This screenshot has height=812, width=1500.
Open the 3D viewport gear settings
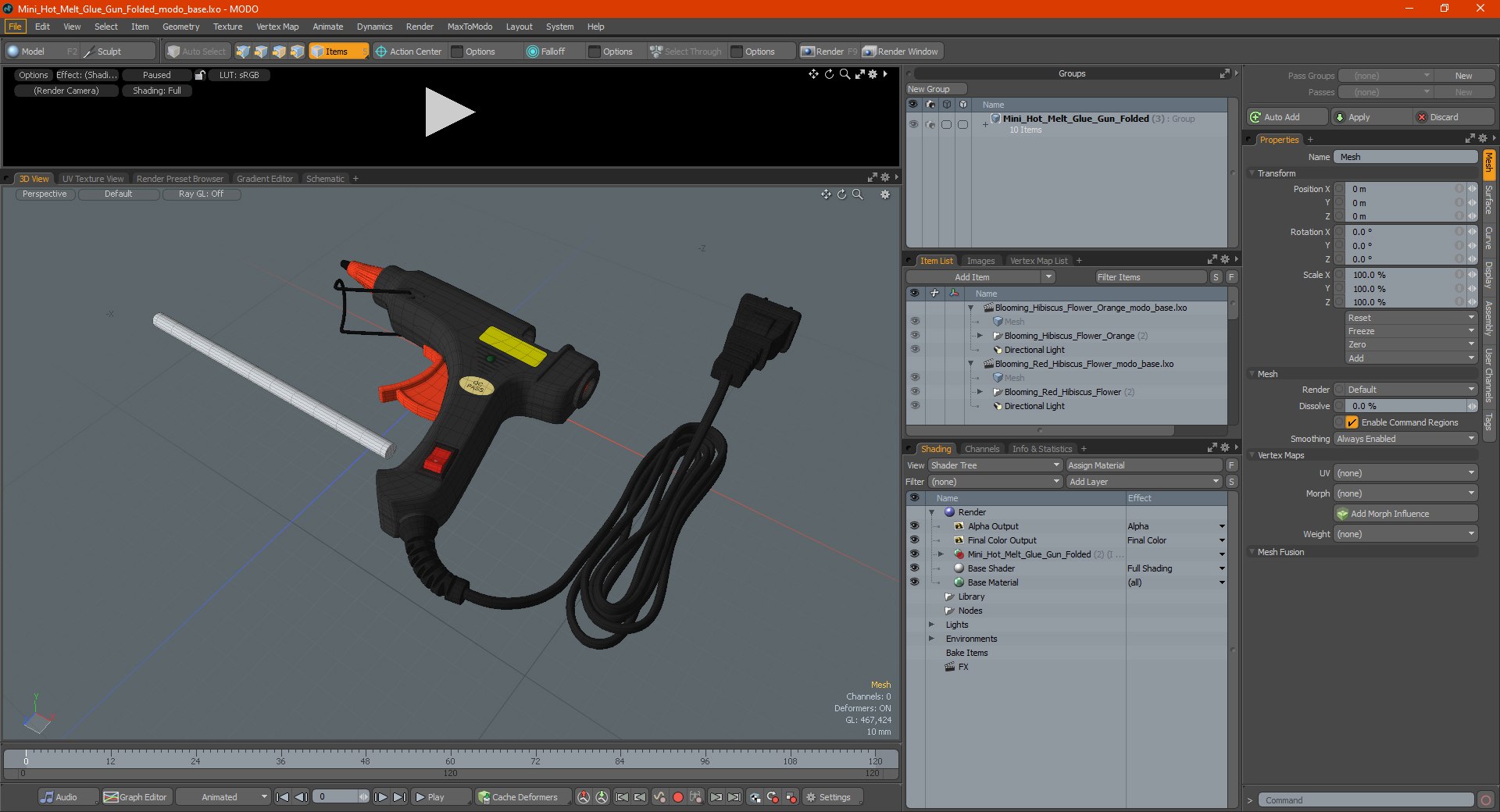pyautogui.click(x=885, y=194)
